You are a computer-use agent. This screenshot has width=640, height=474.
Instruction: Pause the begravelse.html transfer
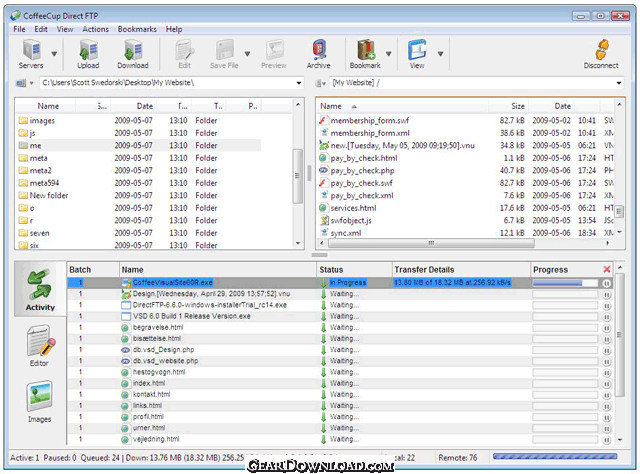[607, 328]
